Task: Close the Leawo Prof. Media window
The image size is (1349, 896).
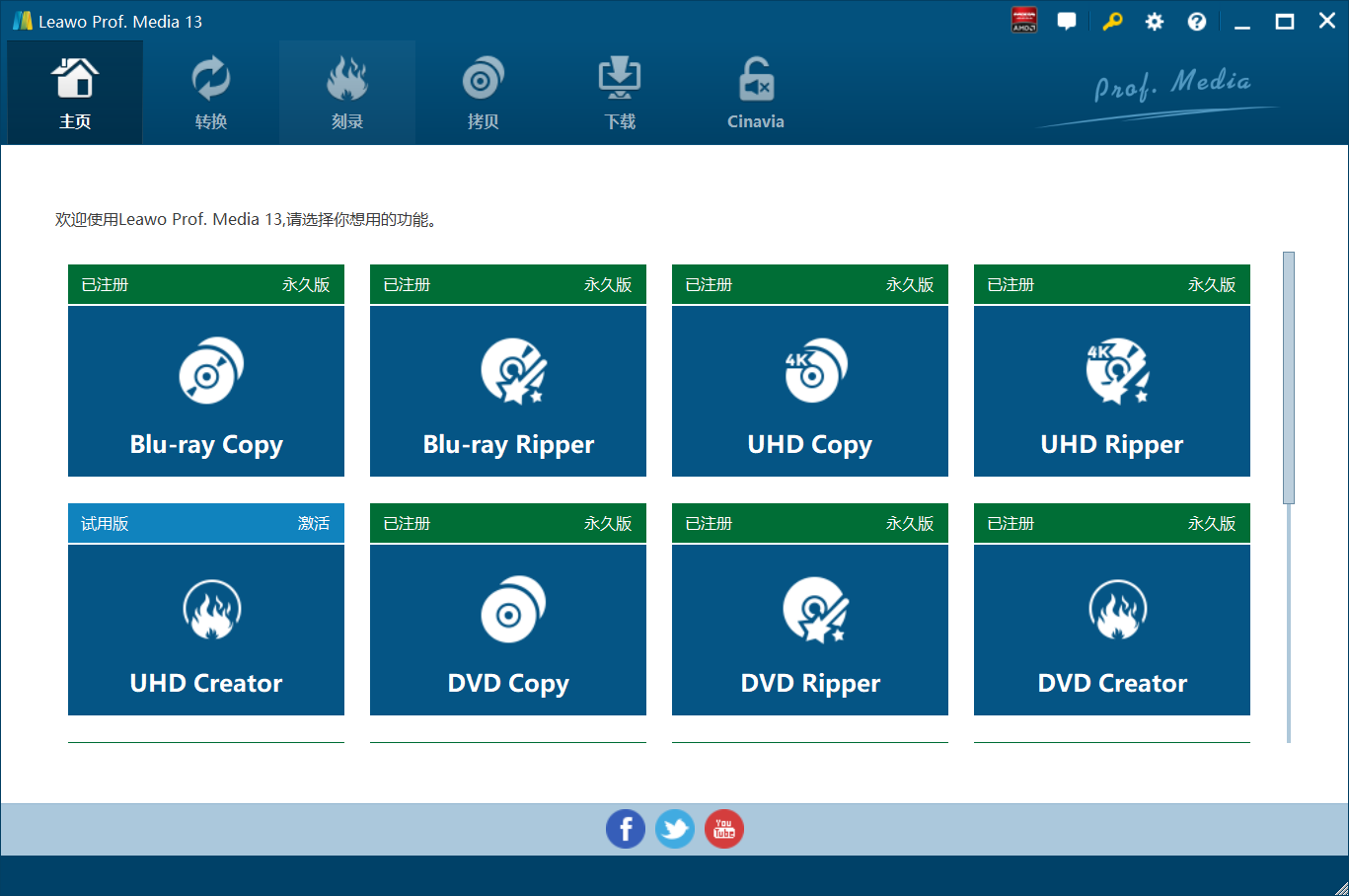Action: click(1327, 22)
